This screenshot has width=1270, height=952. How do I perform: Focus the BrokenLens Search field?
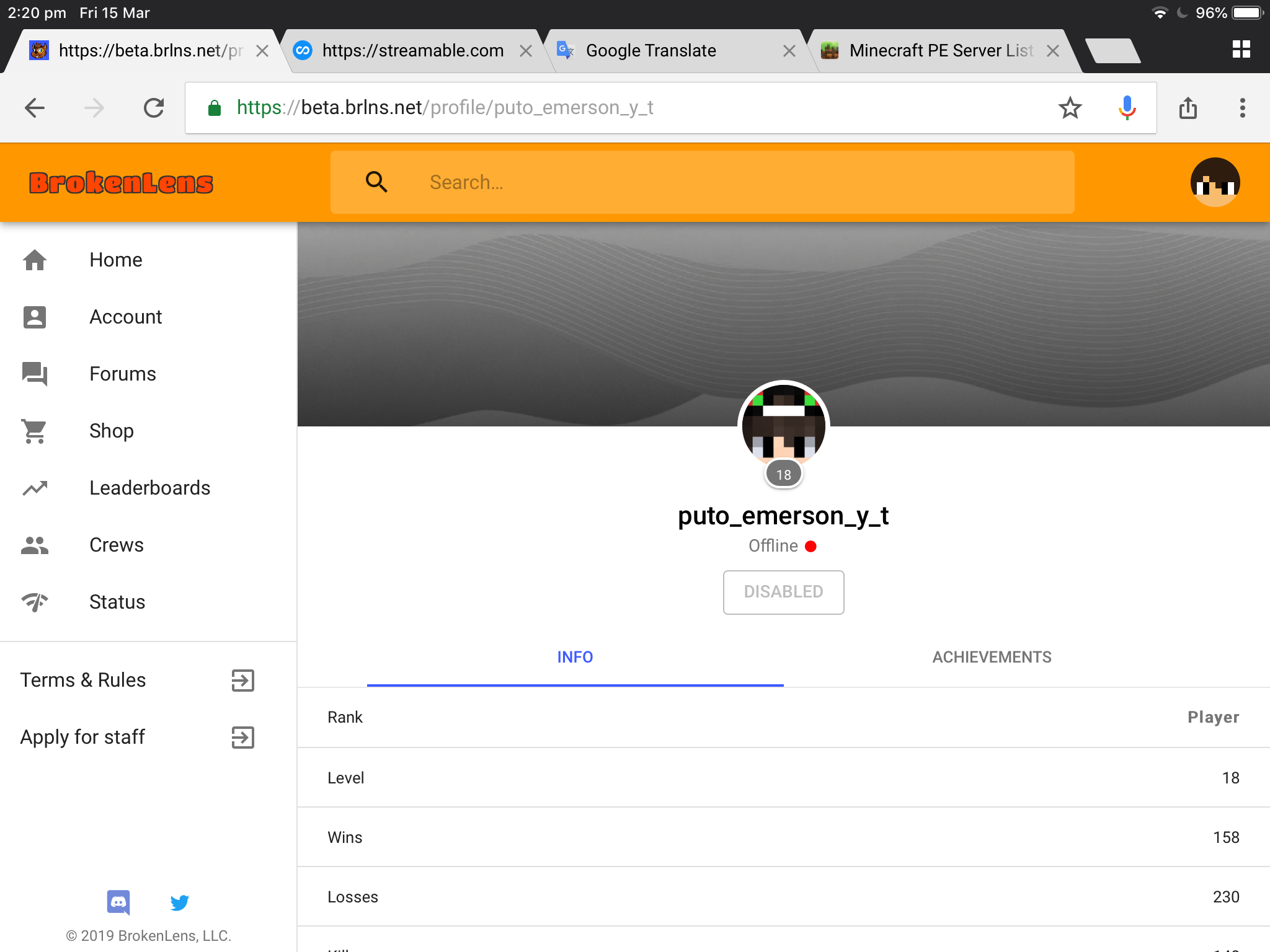703,182
